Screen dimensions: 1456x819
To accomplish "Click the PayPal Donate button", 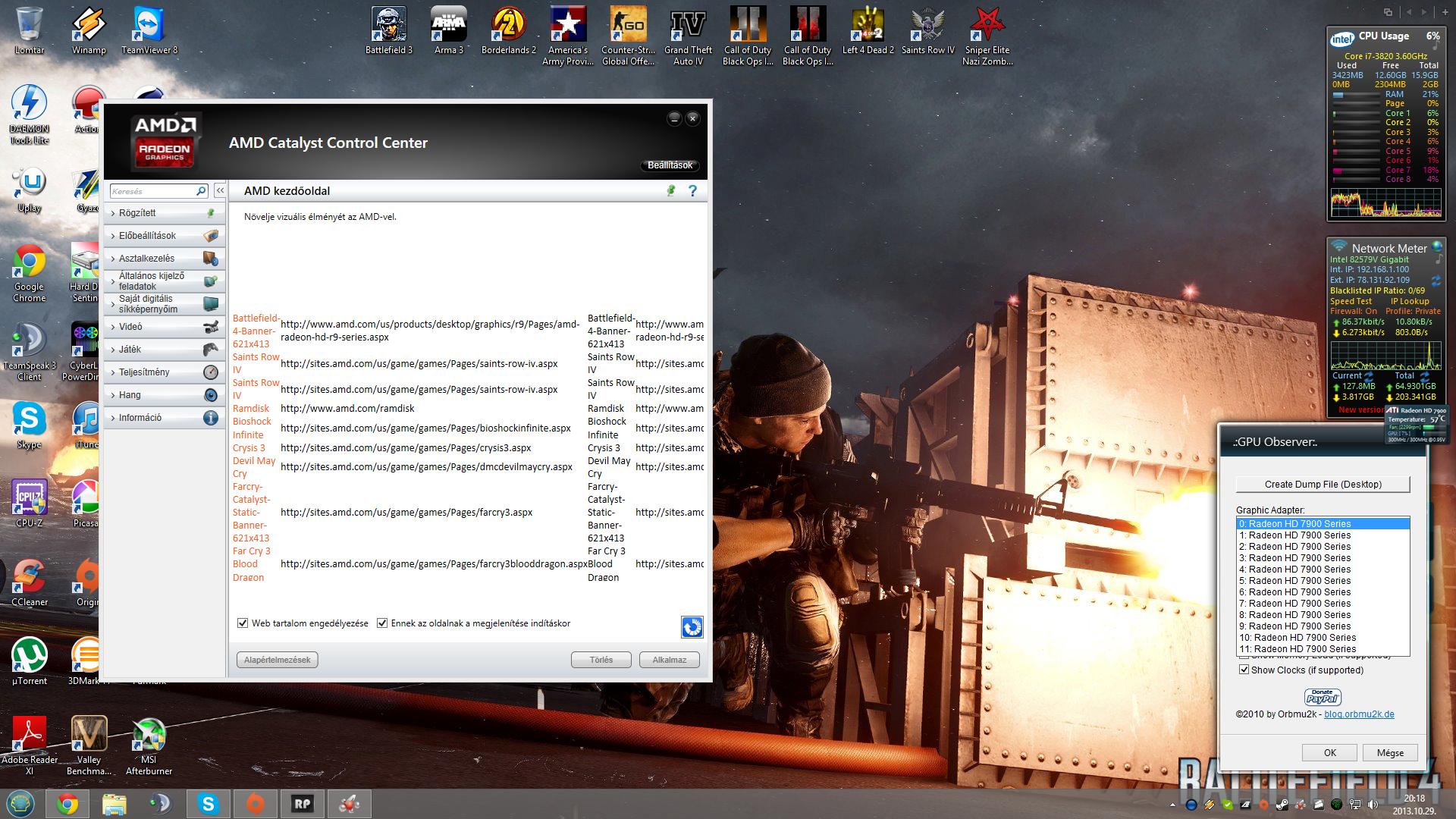I will (1323, 697).
